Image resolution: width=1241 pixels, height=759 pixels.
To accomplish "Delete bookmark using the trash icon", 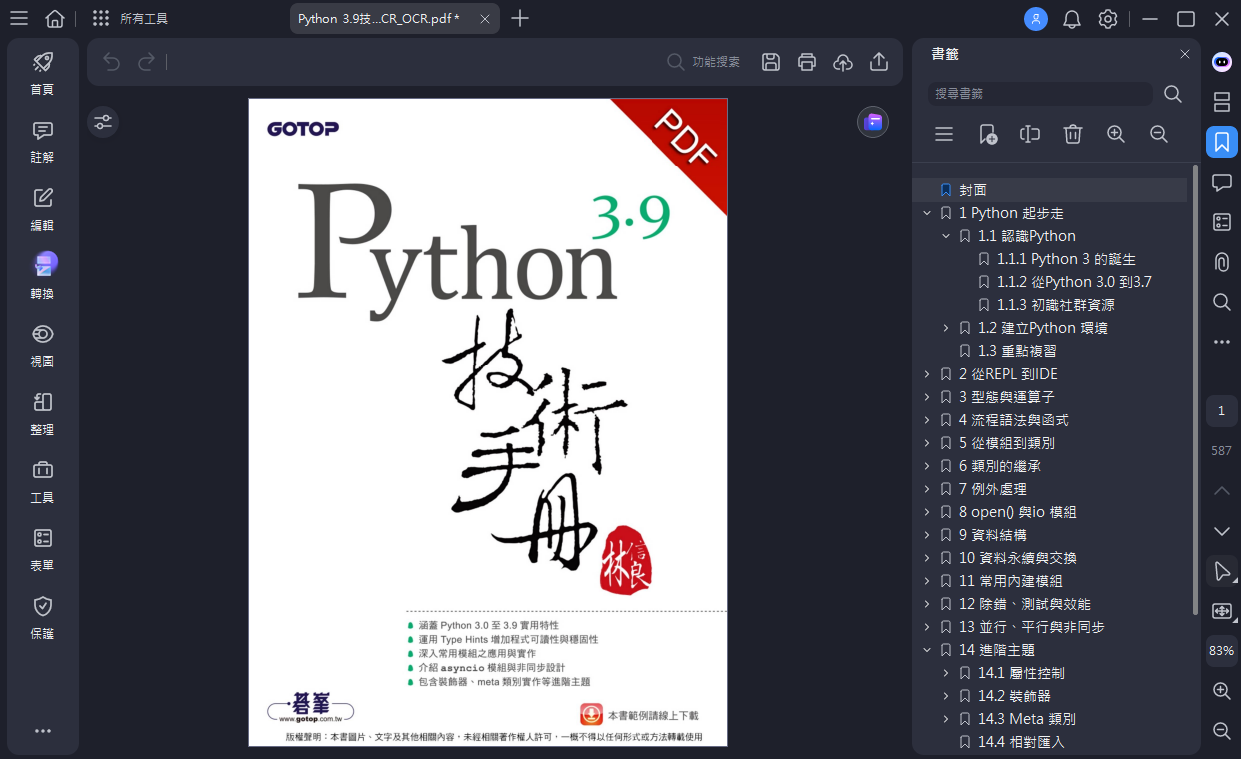I will (x=1073, y=134).
